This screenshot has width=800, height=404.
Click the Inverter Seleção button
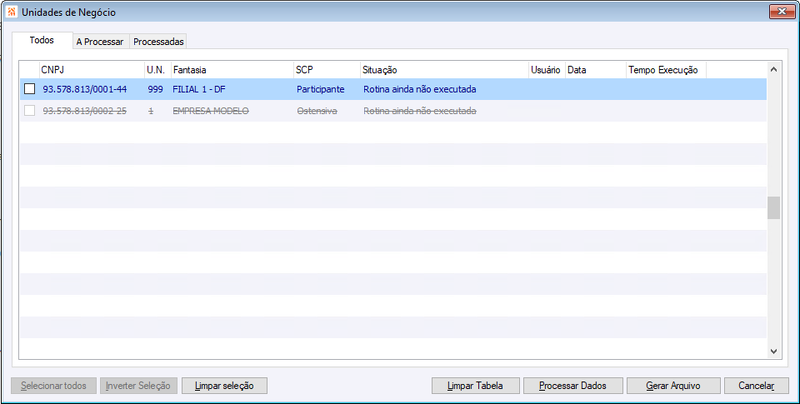(x=138, y=386)
